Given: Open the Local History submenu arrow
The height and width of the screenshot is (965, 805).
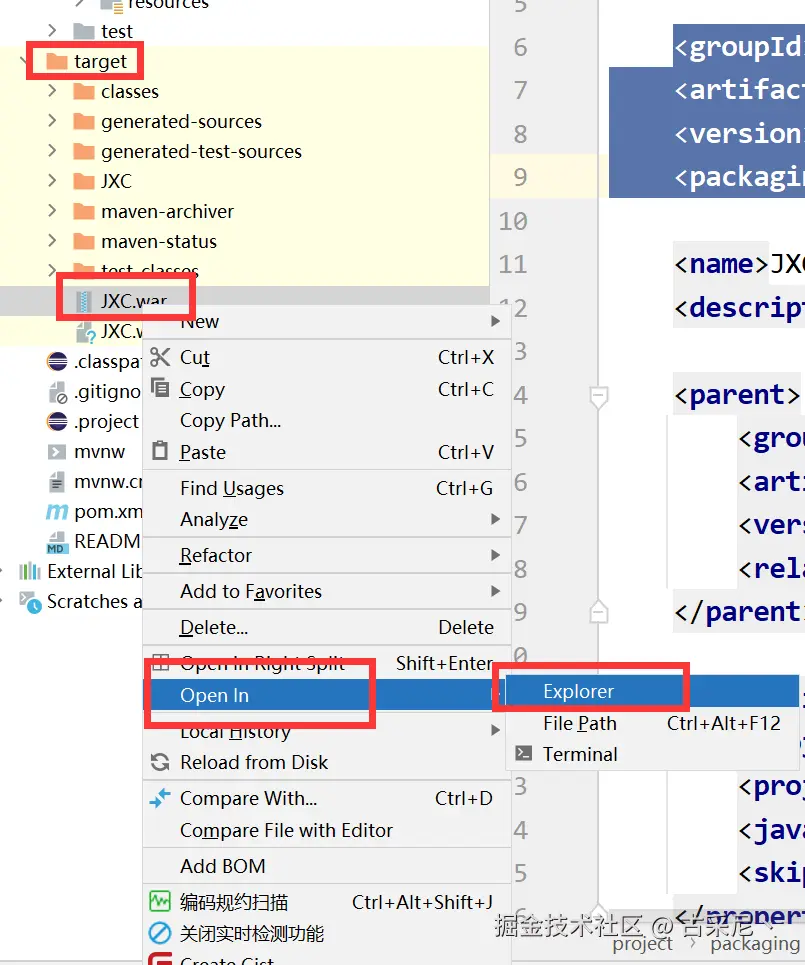Looking at the screenshot, I should coord(495,731).
